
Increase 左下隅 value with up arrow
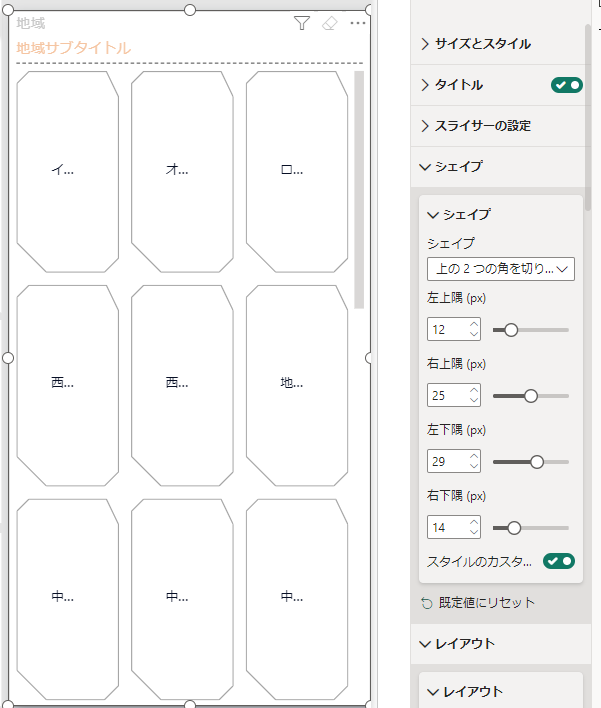click(474, 456)
